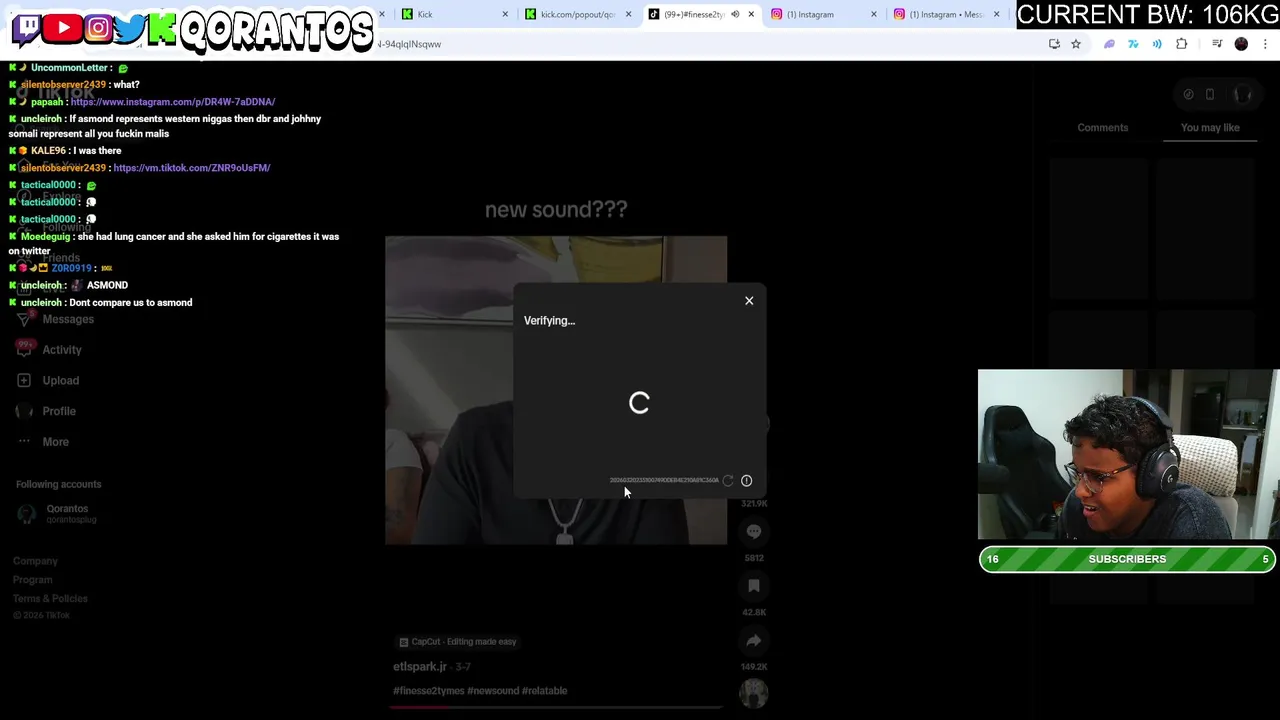Open the CapCut Editing made easy link
The height and width of the screenshot is (720, 1280).
(x=458, y=642)
